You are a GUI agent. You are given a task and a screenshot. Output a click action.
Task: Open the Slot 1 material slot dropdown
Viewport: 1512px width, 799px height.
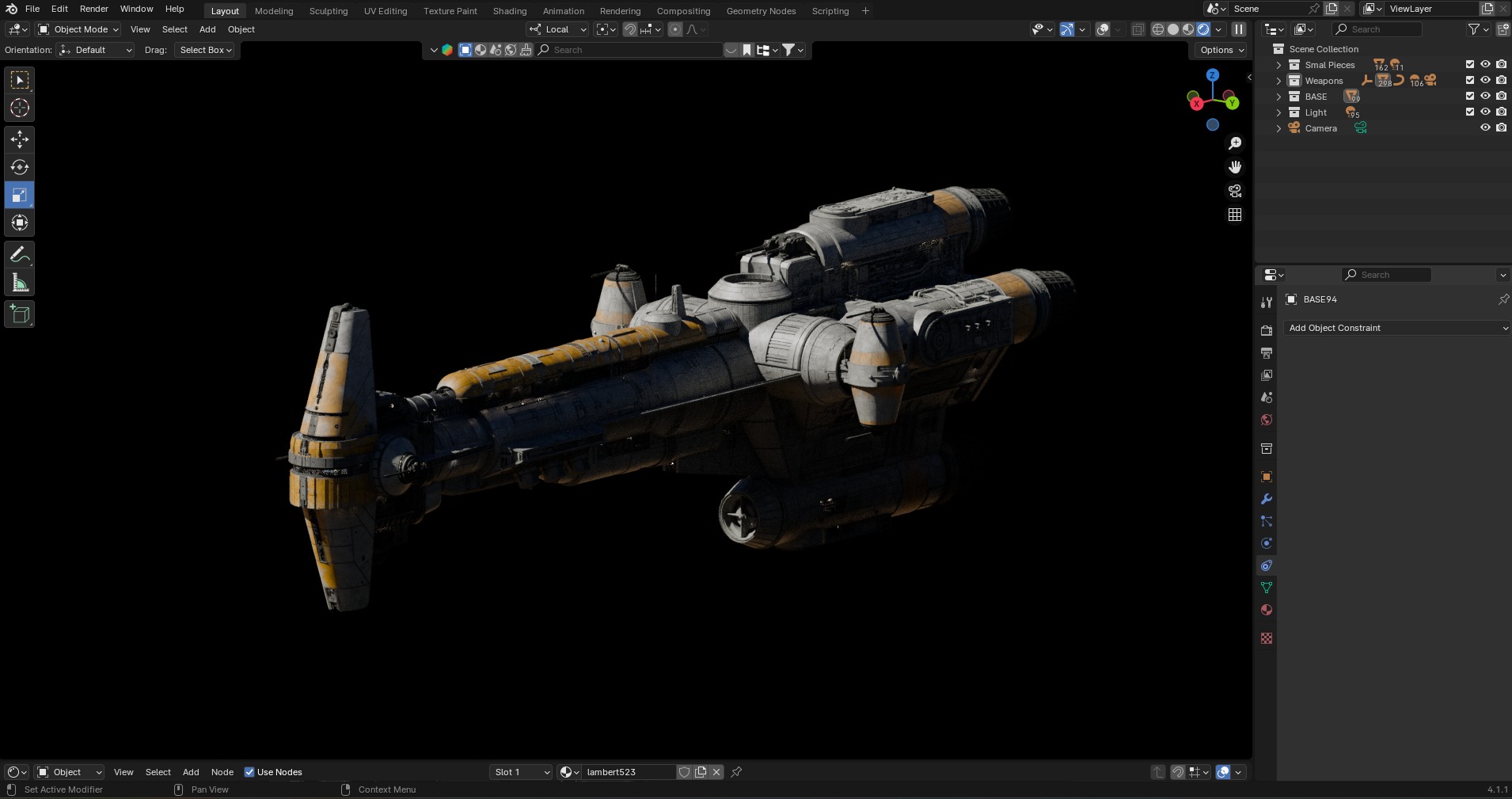pos(521,772)
